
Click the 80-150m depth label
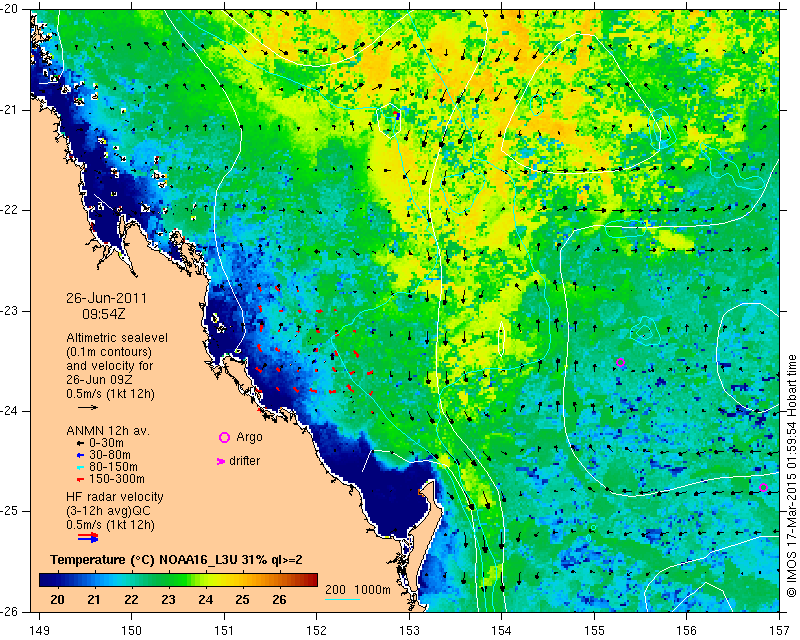coord(113,467)
